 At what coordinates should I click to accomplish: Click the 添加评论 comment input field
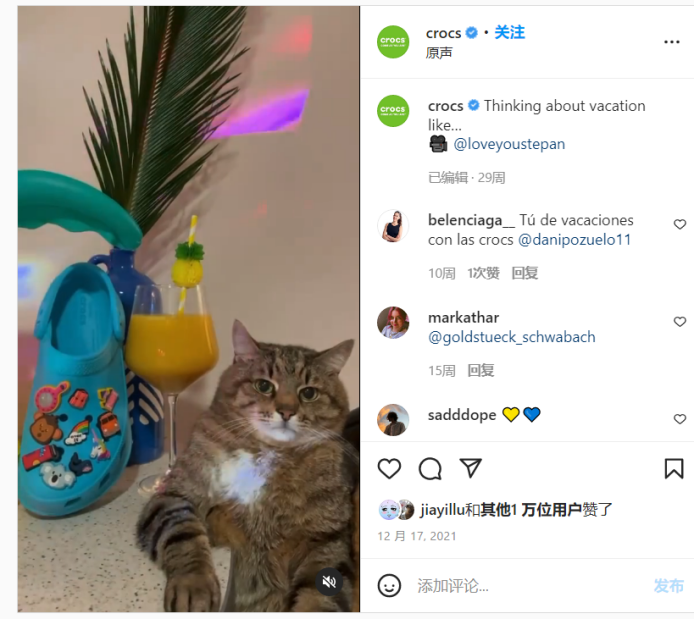527,586
